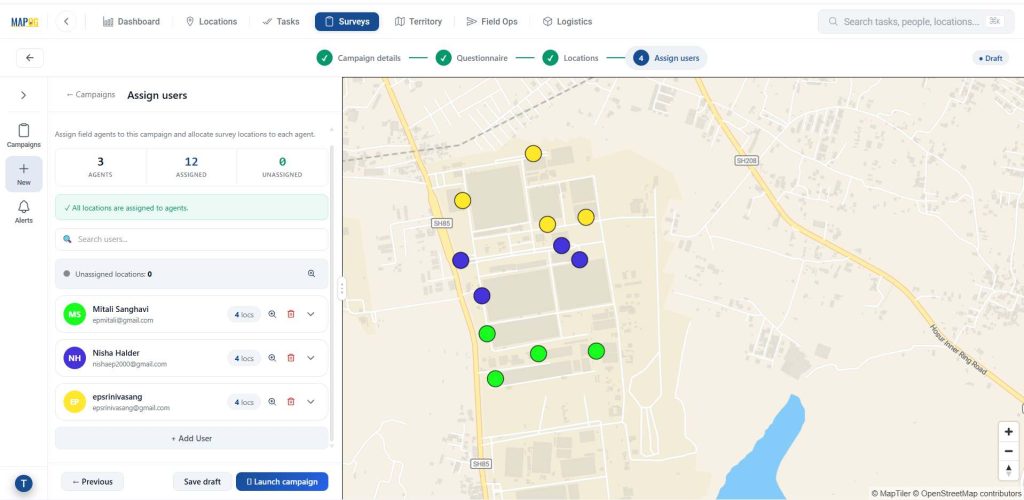Zoom in on the map
This screenshot has width=1024, height=500.
[x=1009, y=431]
